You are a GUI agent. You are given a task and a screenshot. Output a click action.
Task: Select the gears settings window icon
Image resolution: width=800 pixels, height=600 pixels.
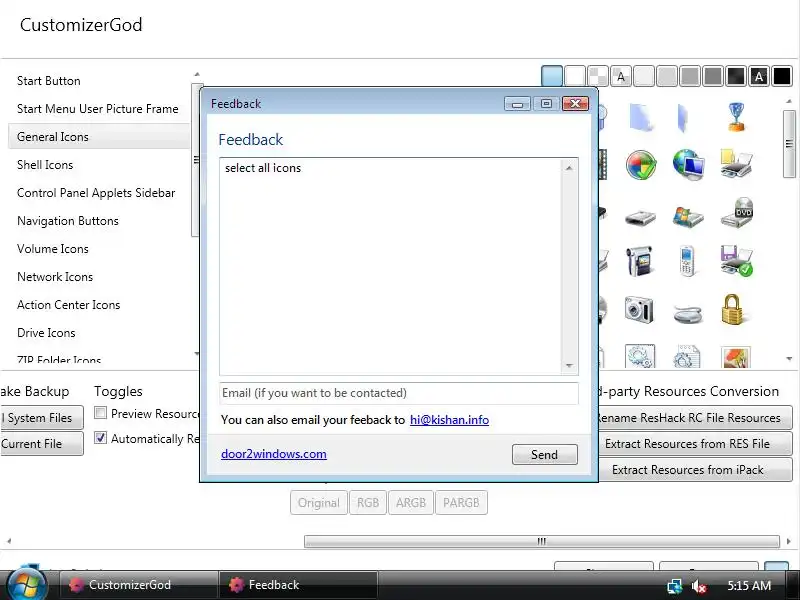[x=639, y=356]
